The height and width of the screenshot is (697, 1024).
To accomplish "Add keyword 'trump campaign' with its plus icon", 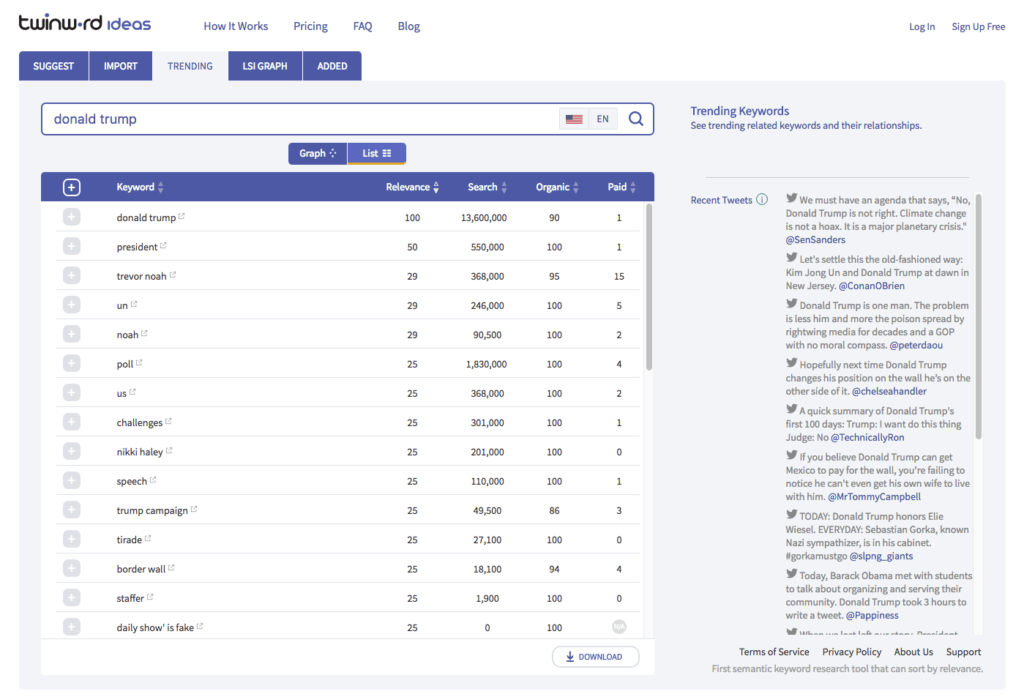I will pyautogui.click(x=71, y=510).
